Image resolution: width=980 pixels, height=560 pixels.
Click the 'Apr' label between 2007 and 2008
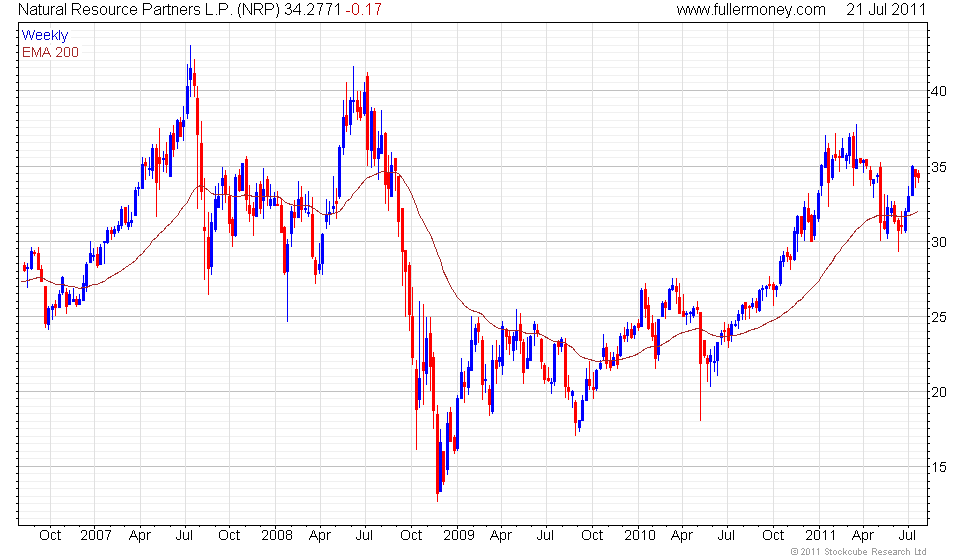coord(139,536)
